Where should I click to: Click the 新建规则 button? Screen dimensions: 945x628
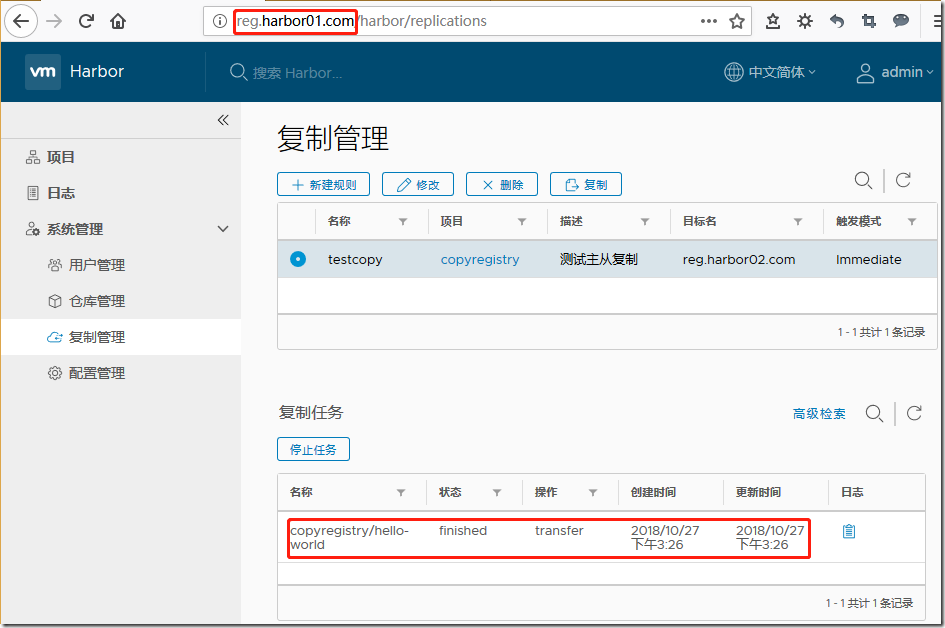tap(323, 184)
